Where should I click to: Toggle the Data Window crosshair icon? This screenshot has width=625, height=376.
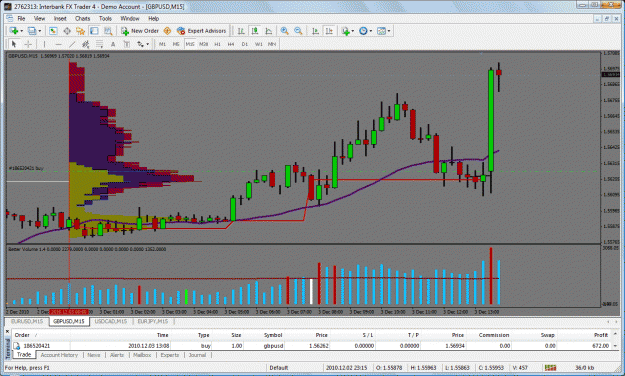click(67, 31)
